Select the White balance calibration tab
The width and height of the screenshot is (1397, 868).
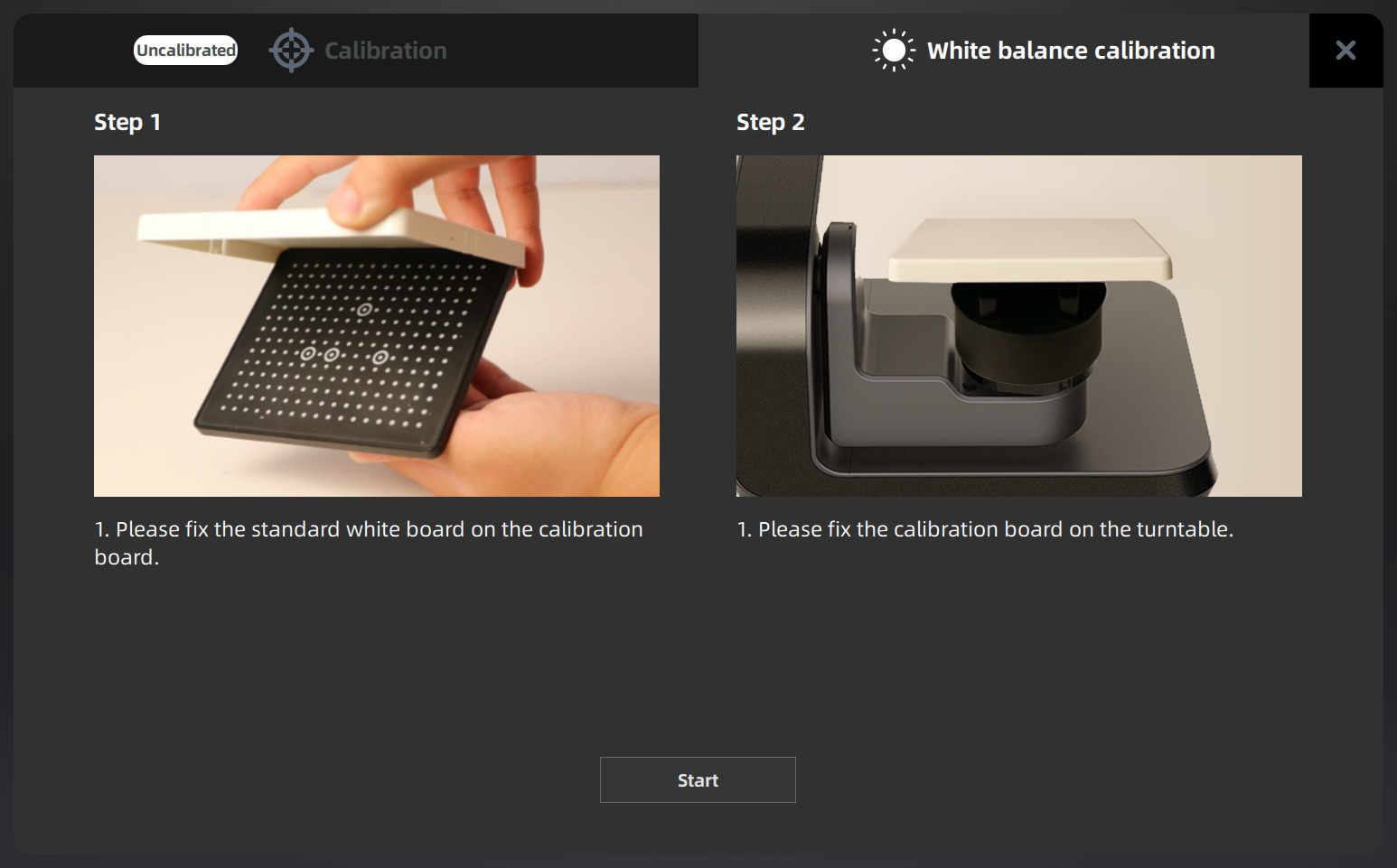[1070, 51]
